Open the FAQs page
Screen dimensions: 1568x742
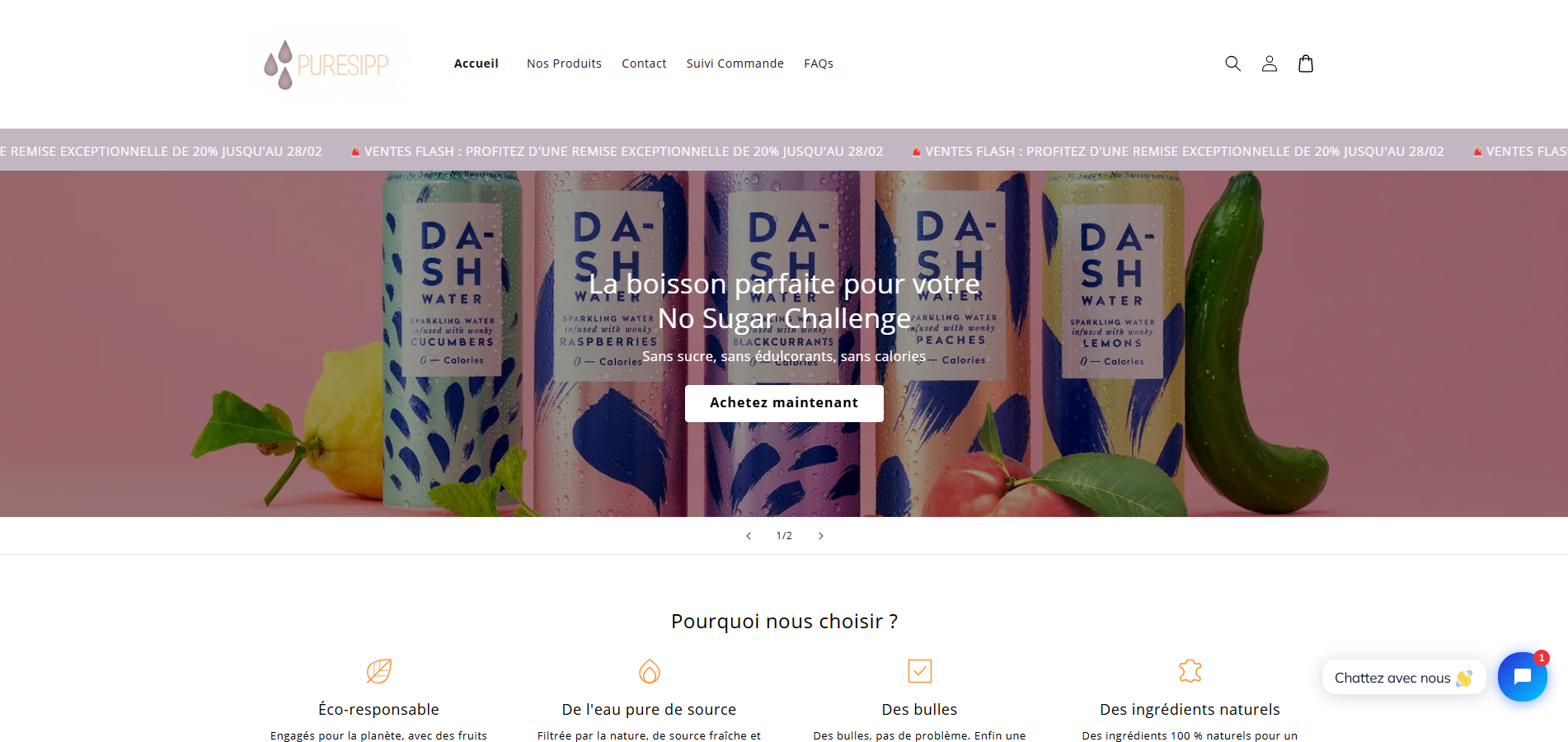click(x=819, y=63)
